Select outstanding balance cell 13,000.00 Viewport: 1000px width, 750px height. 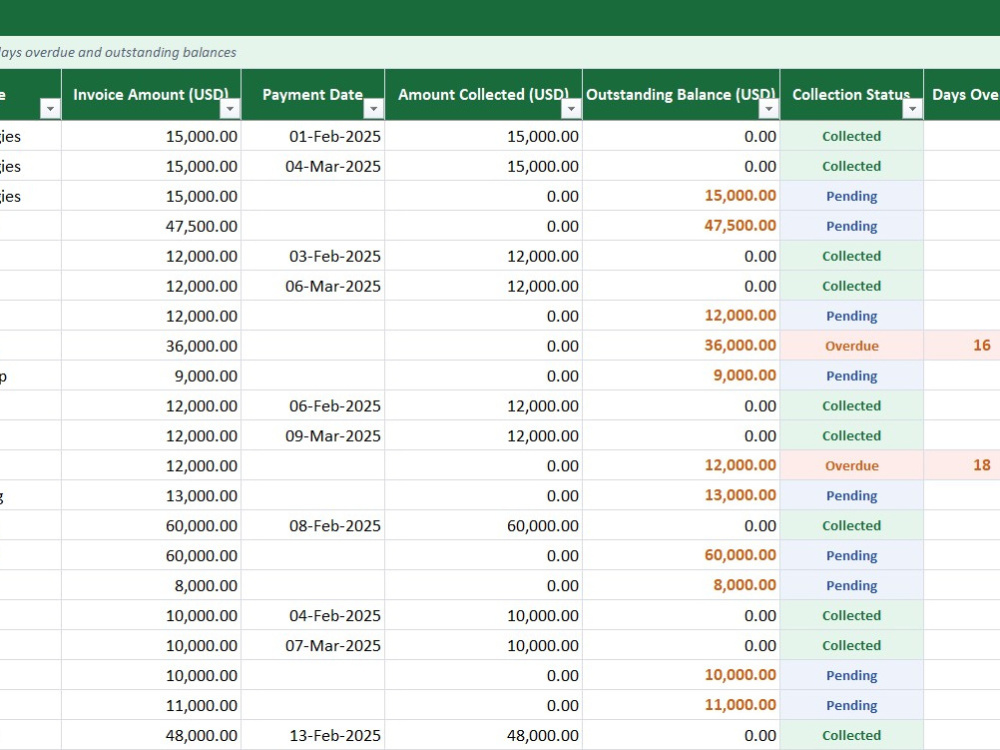681,496
